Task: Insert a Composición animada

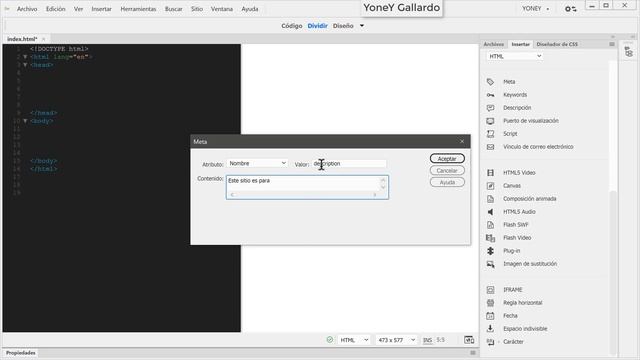Action: [529, 199]
